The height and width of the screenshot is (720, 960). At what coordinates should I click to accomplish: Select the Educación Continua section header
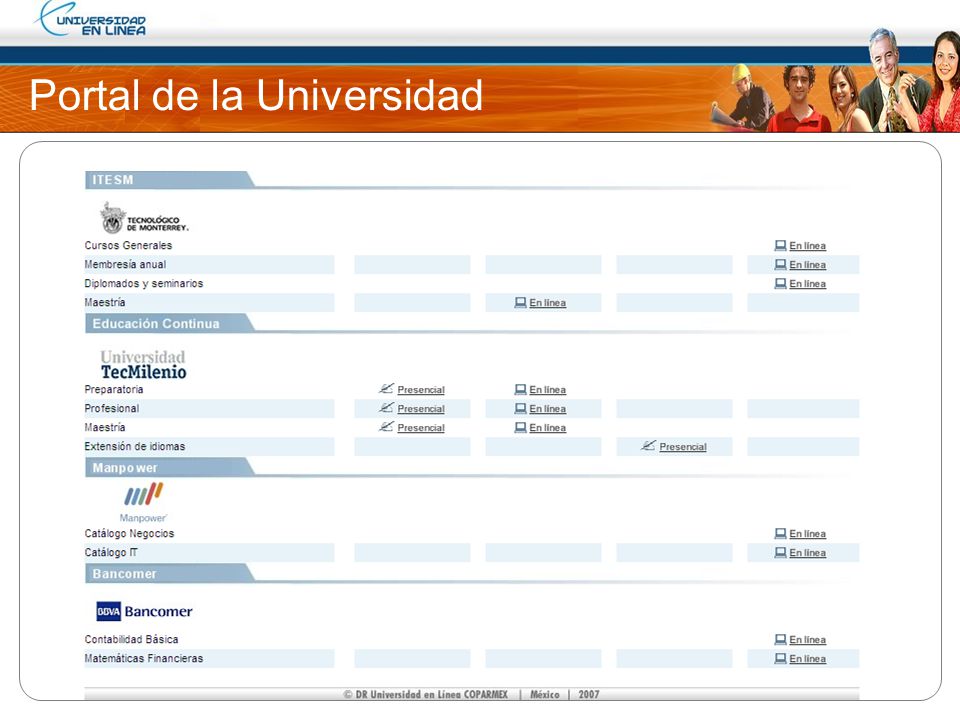pos(170,323)
